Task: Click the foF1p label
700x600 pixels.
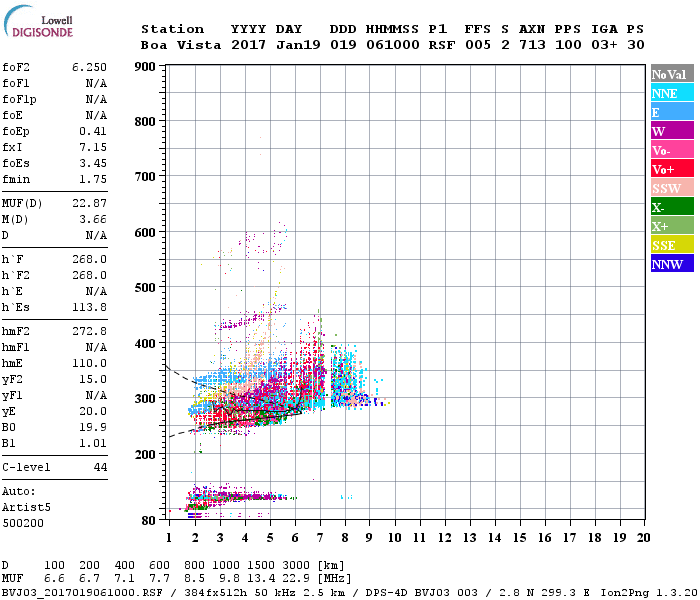Action: [x=19, y=99]
